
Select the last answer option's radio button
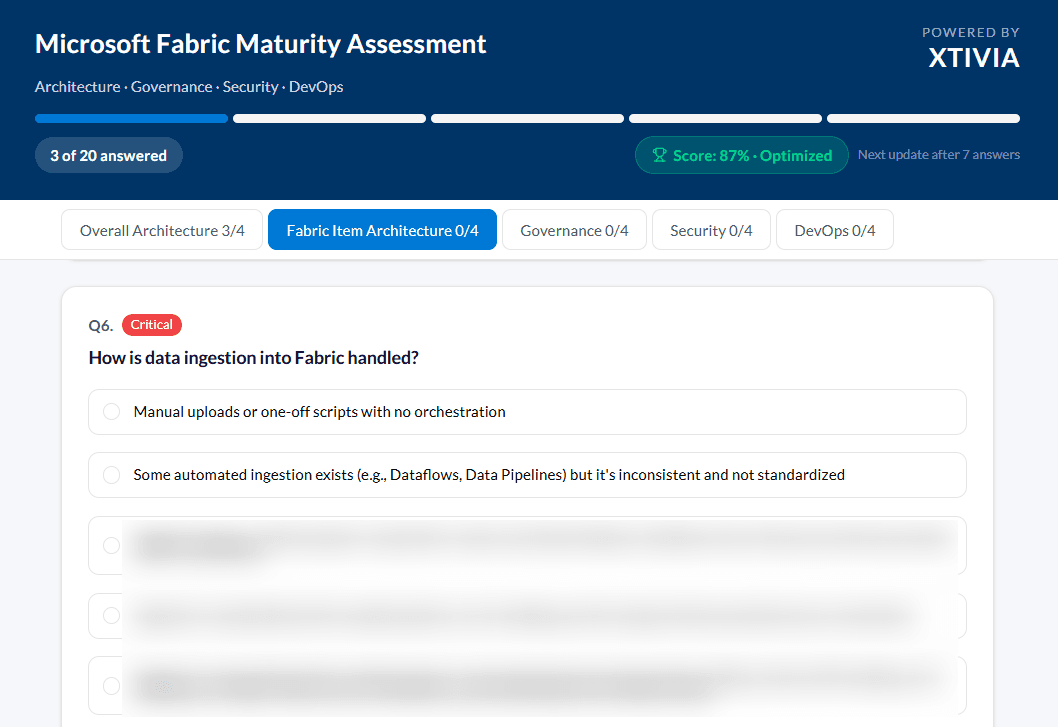pyautogui.click(x=111, y=686)
